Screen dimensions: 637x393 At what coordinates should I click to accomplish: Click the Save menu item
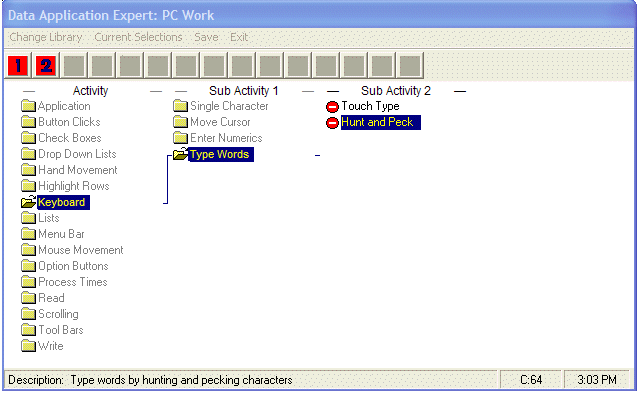(206, 37)
